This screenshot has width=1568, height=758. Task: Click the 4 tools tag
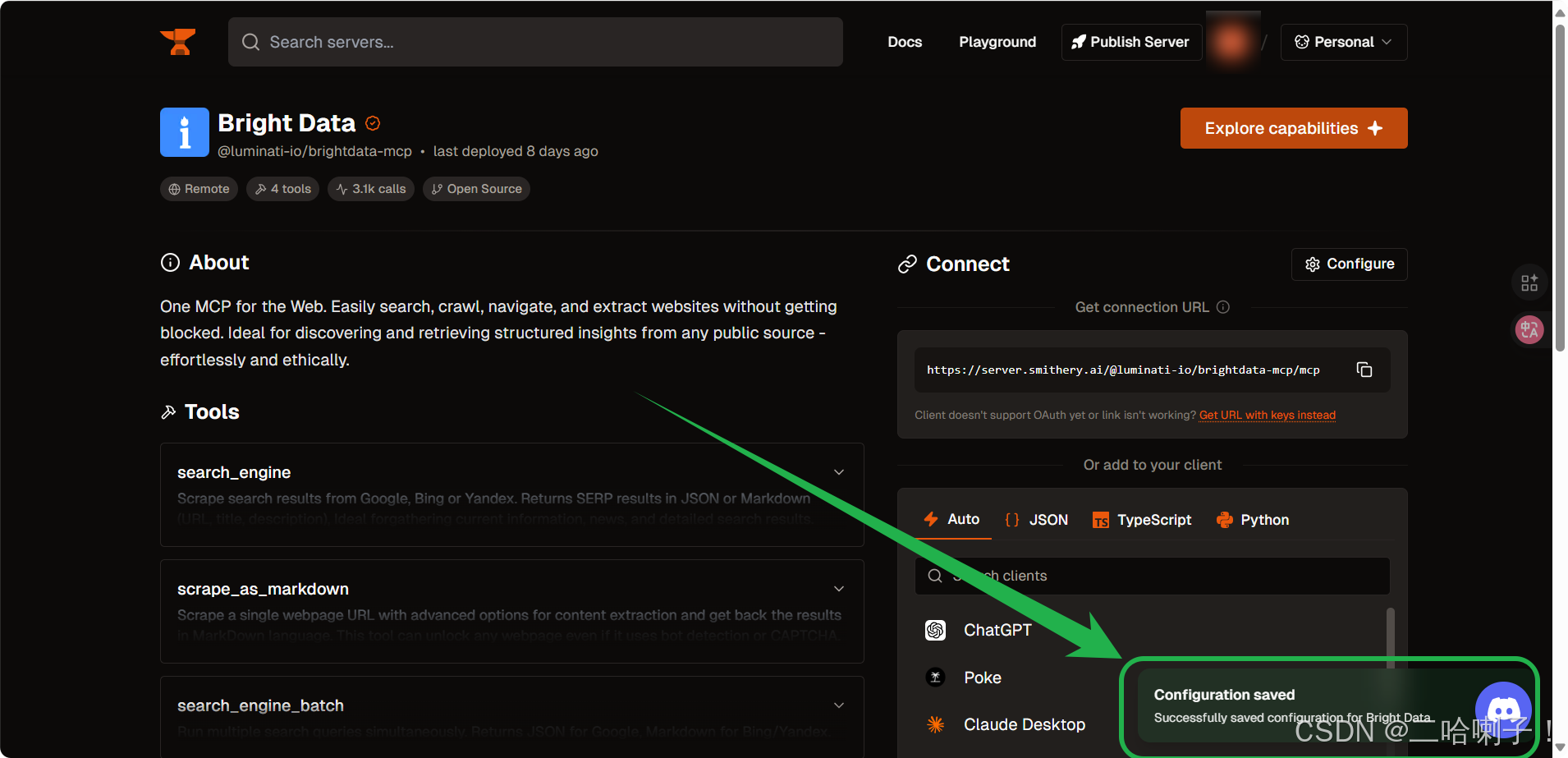[x=283, y=189]
